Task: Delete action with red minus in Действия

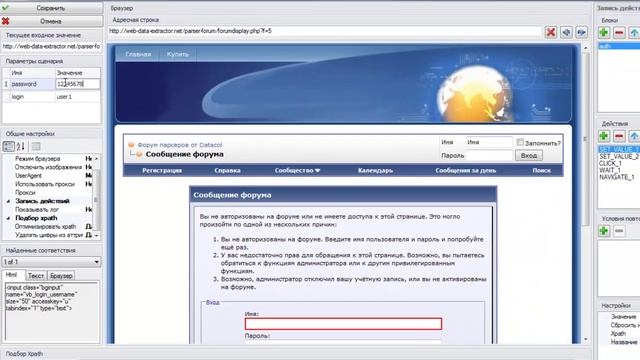Action: (619, 136)
